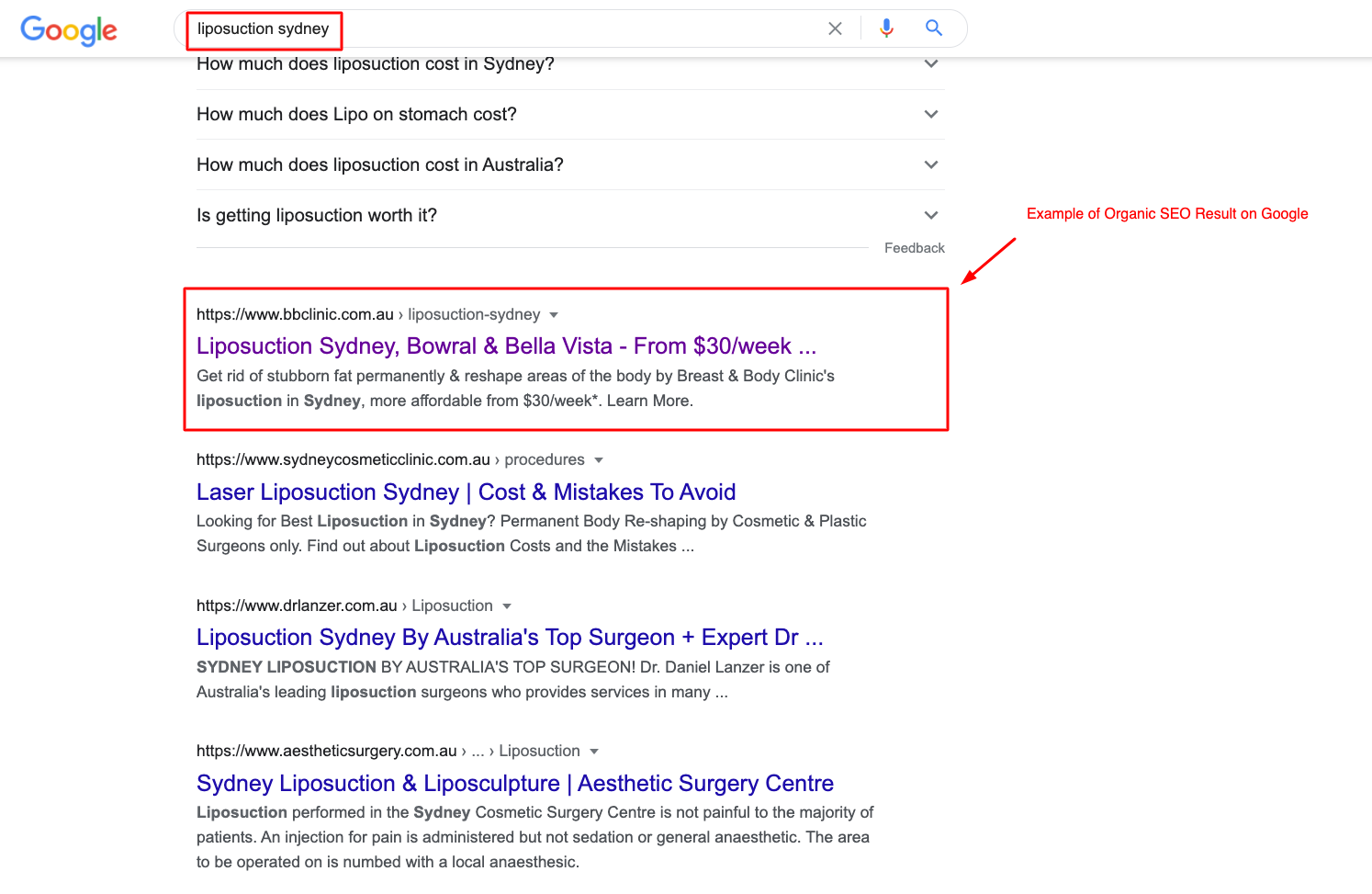The height and width of the screenshot is (894, 1372).
Task: Expand 'Is getting liposuction worth it?' question
Action: pos(570,216)
